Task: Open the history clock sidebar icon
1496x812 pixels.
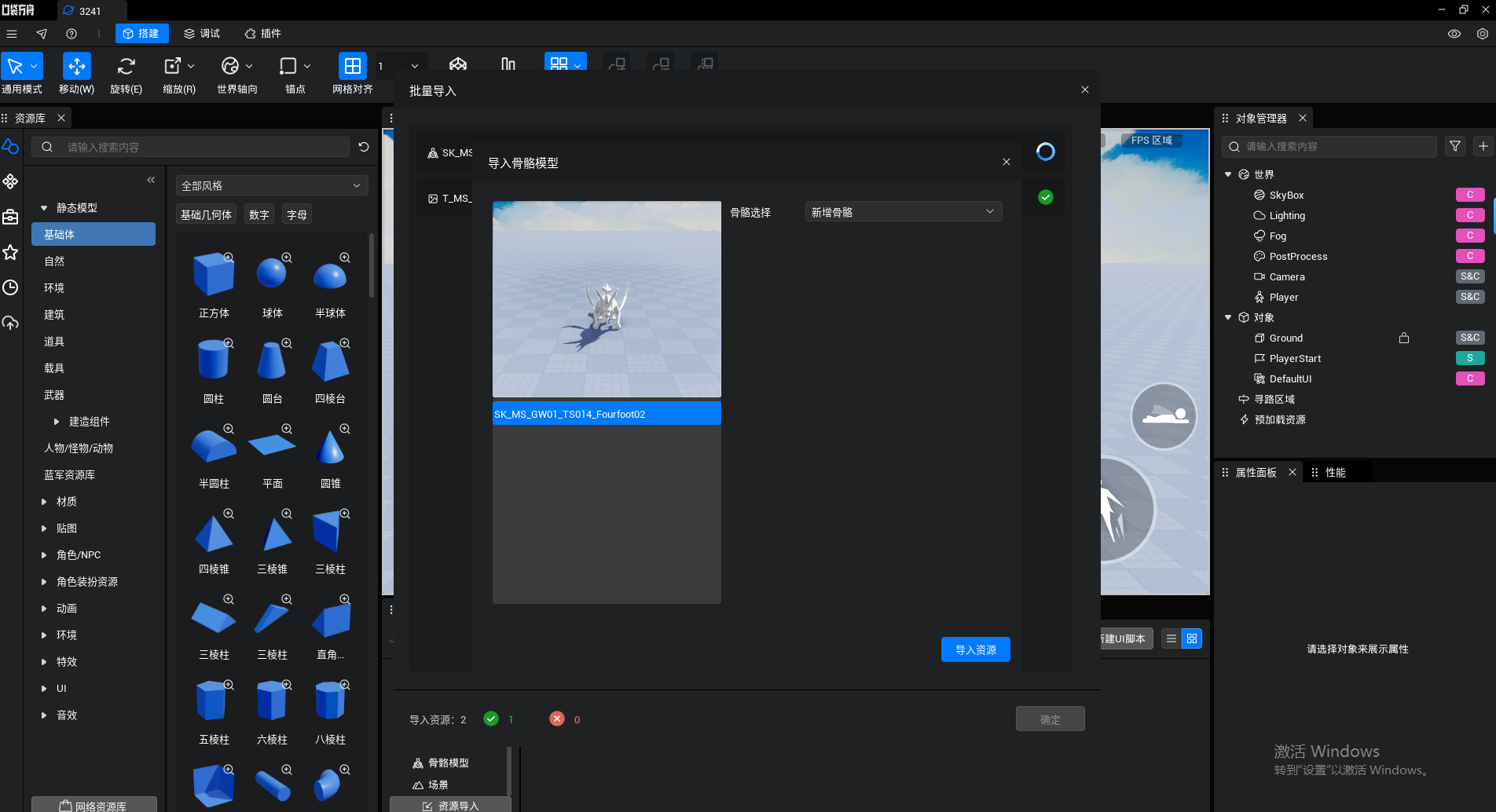Action: click(x=10, y=287)
